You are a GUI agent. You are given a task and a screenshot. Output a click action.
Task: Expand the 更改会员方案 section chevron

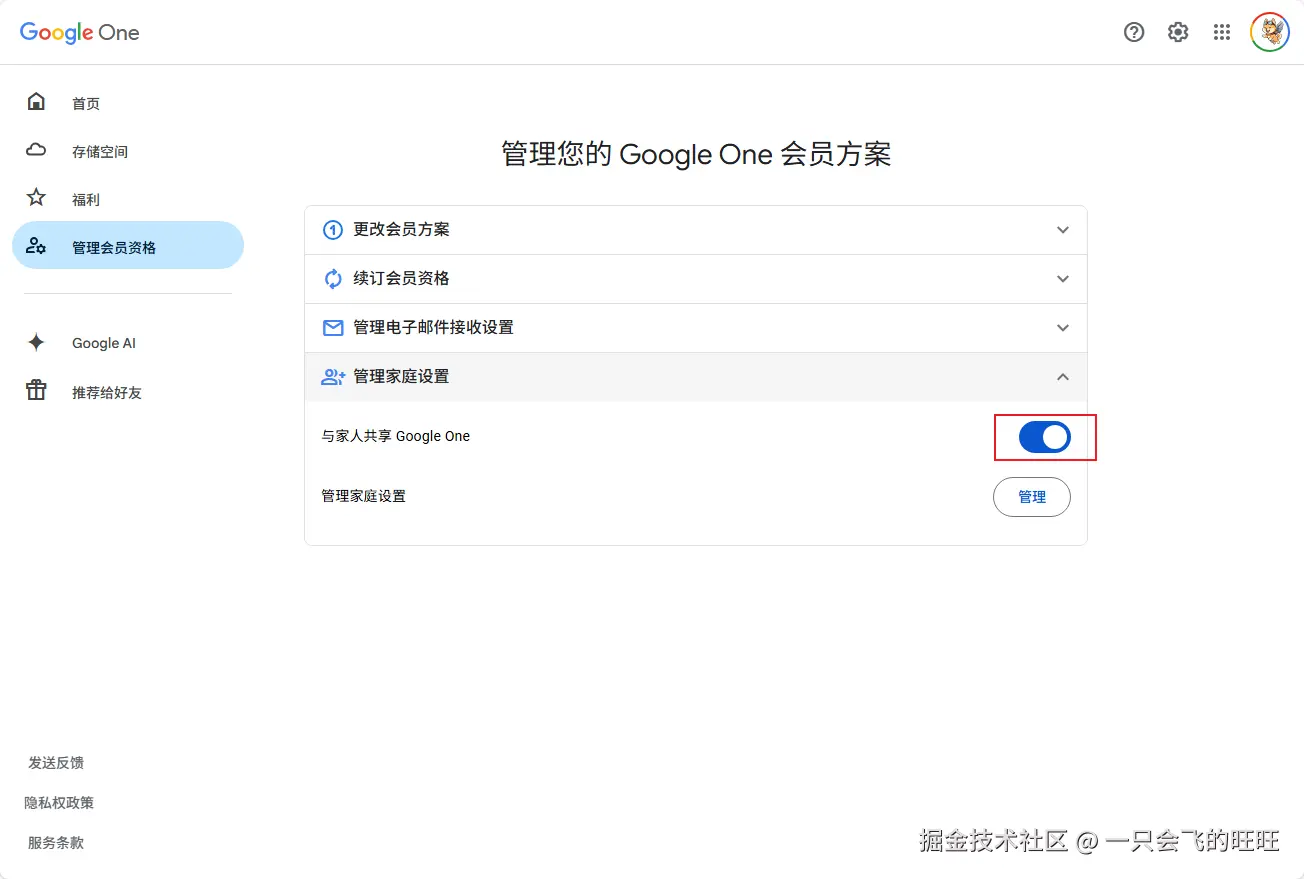point(1063,230)
